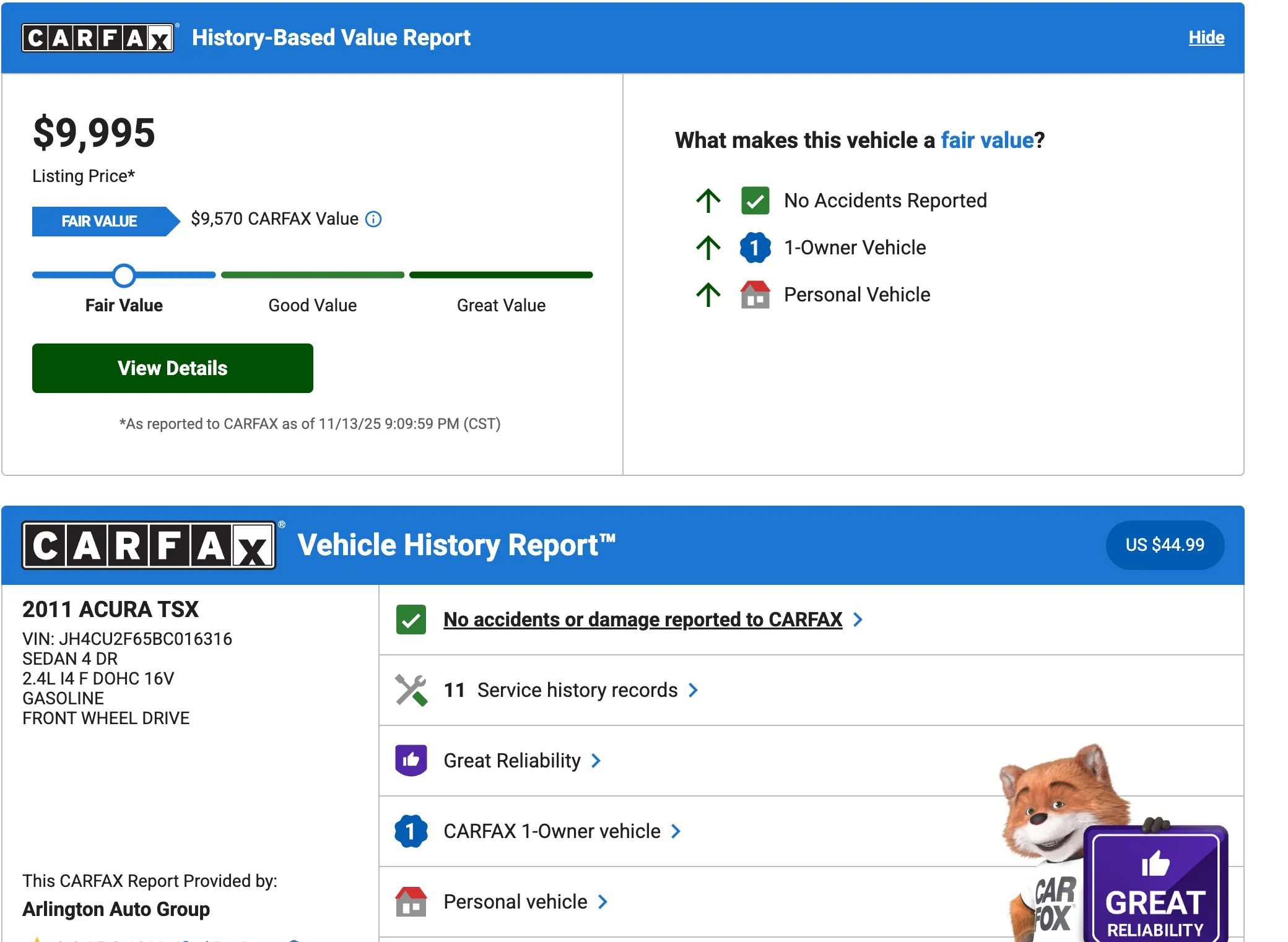Click the Personal Vehicle house icon in value report
The height and width of the screenshot is (942, 1288).
click(755, 295)
